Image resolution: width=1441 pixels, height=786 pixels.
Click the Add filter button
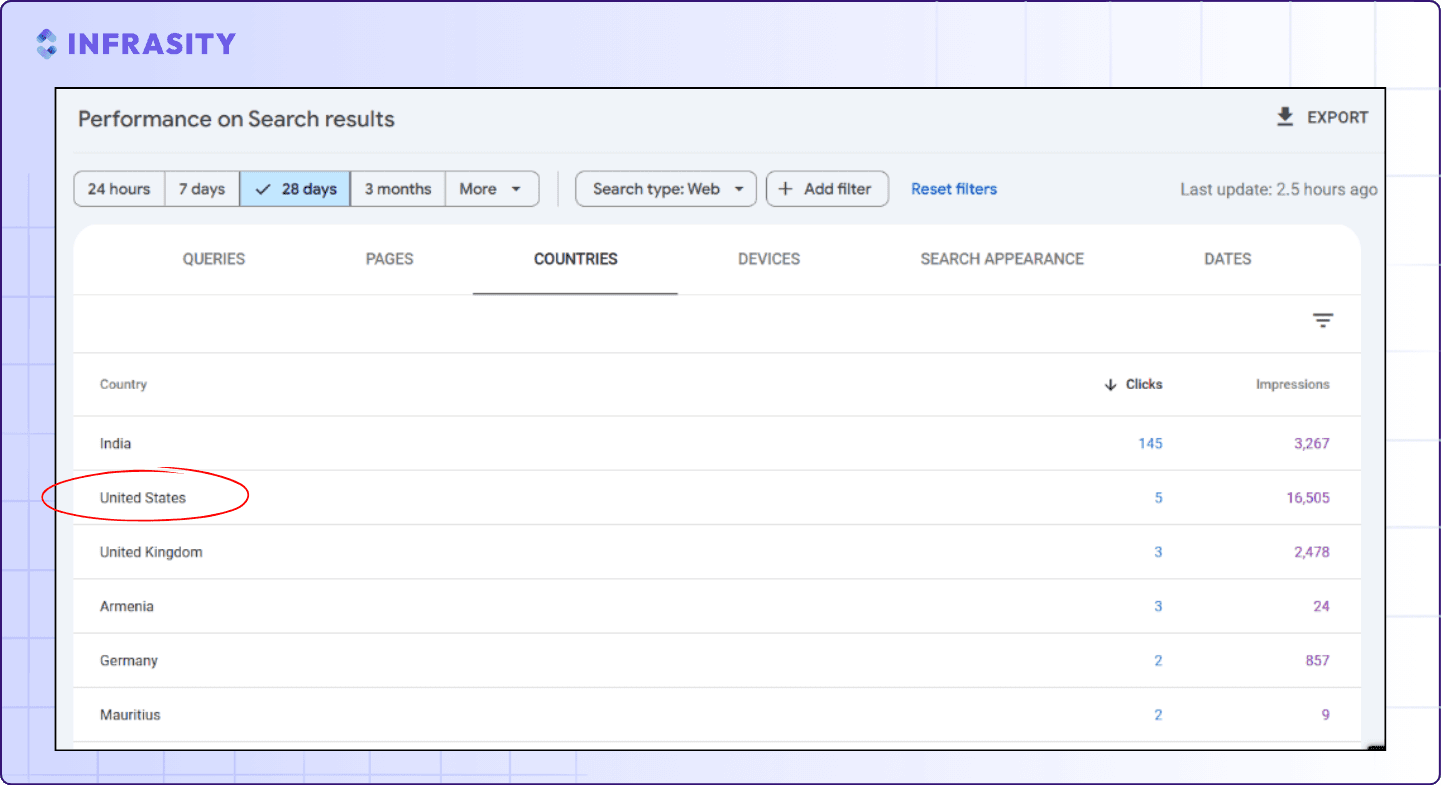(x=827, y=189)
